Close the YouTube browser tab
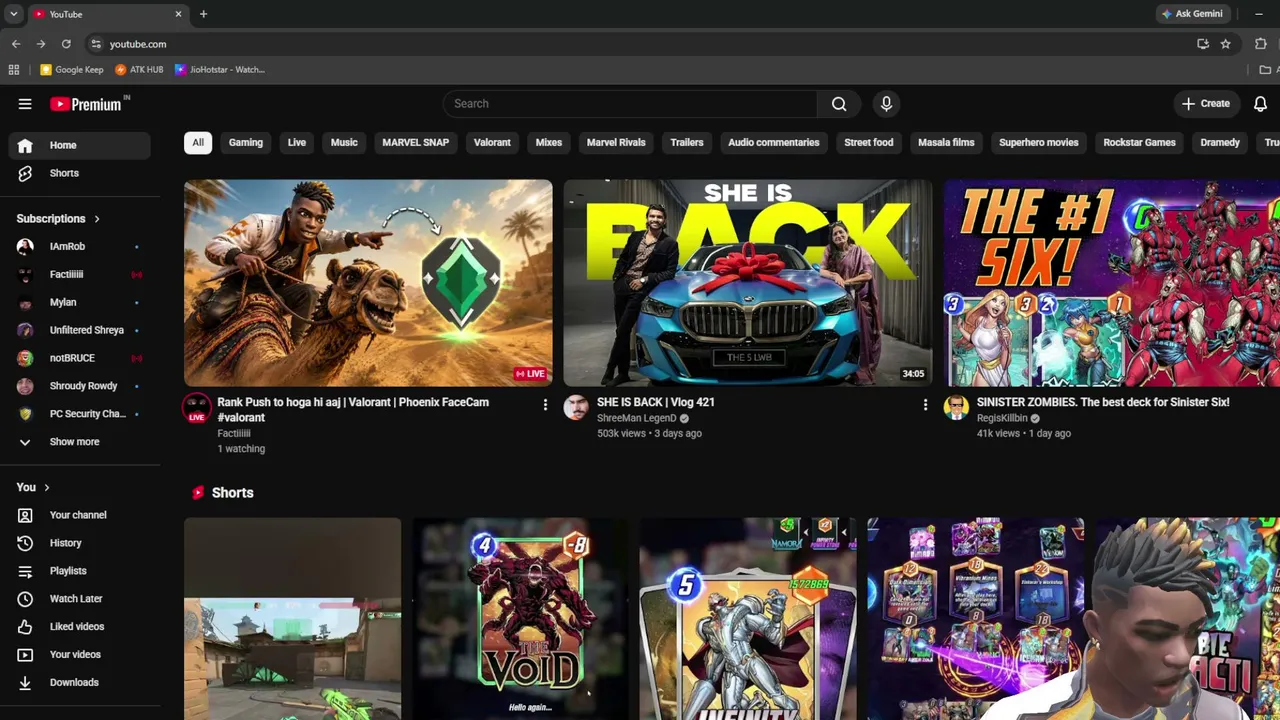 pos(178,14)
